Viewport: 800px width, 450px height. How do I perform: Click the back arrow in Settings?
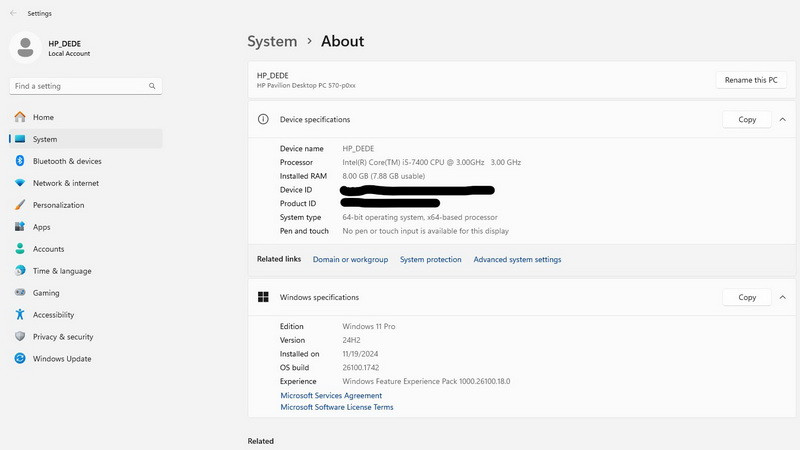tap(13, 13)
